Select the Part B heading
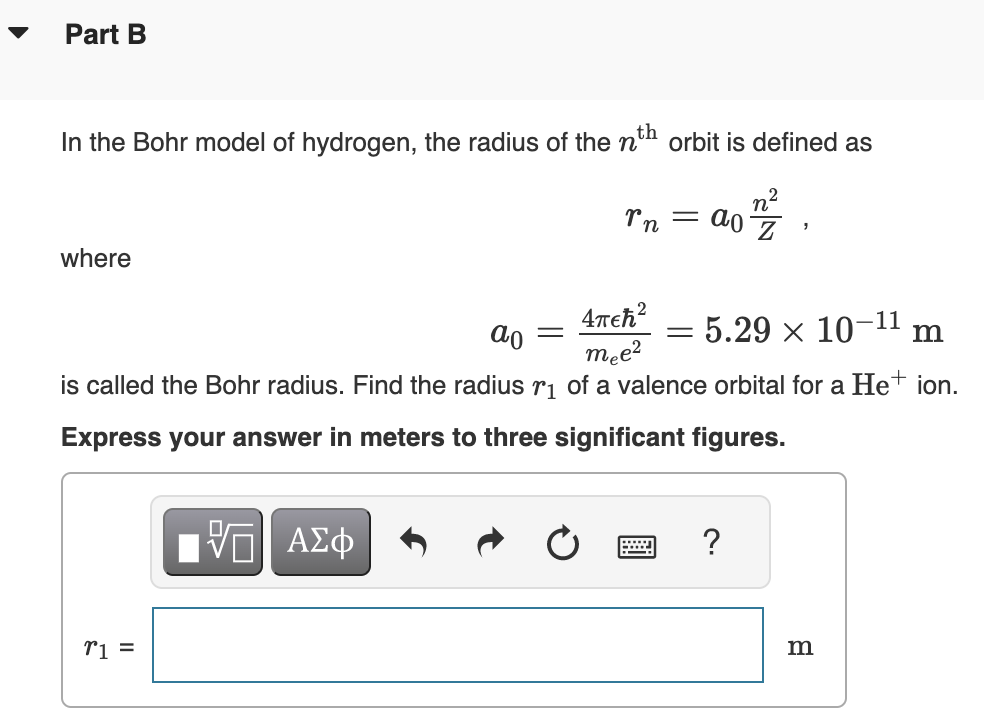Viewport: 984px width, 716px height. (104, 33)
